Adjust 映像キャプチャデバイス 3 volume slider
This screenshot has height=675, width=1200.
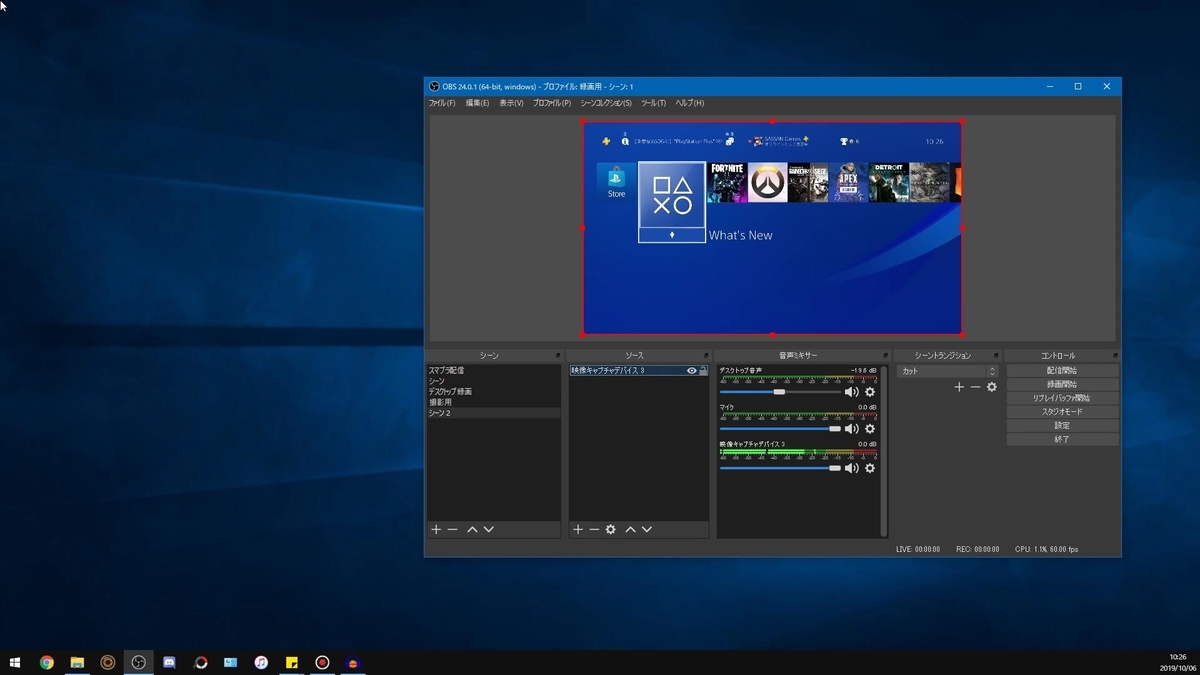780,468
